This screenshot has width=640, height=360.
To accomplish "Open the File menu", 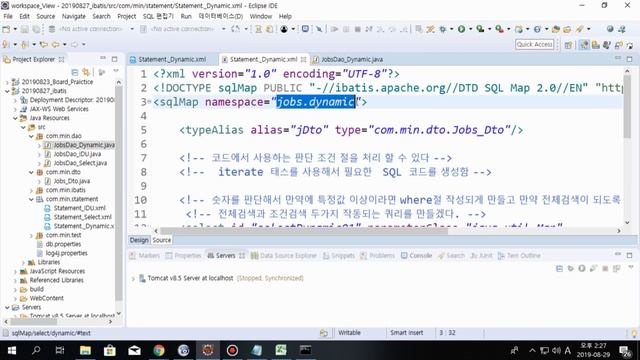I will (8, 16).
